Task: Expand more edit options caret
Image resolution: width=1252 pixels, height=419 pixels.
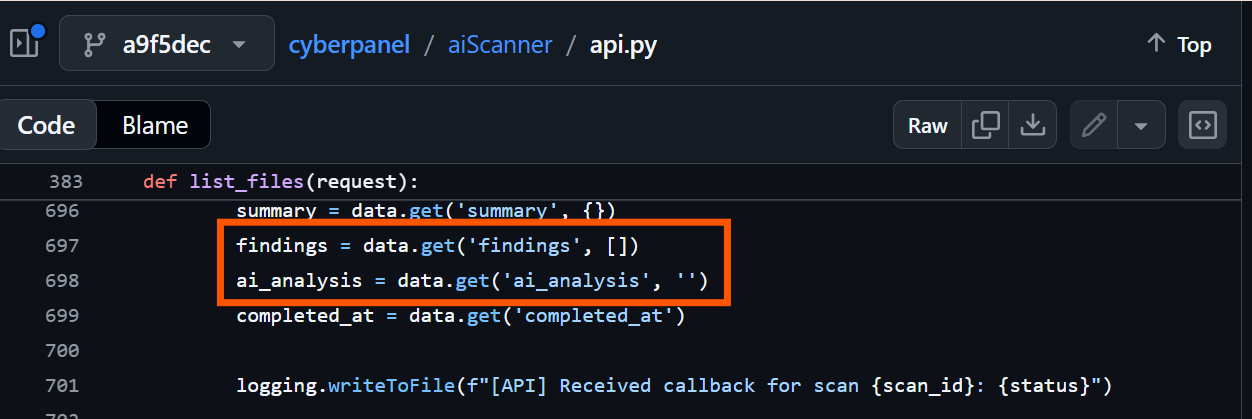Action: click(x=1141, y=125)
